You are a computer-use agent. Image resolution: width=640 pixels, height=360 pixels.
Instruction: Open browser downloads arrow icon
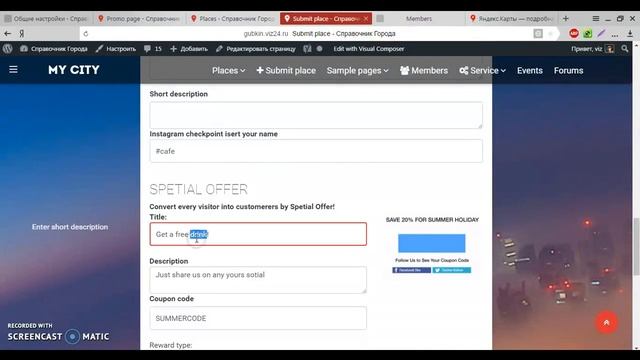pyautogui.click(x=630, y=34)
